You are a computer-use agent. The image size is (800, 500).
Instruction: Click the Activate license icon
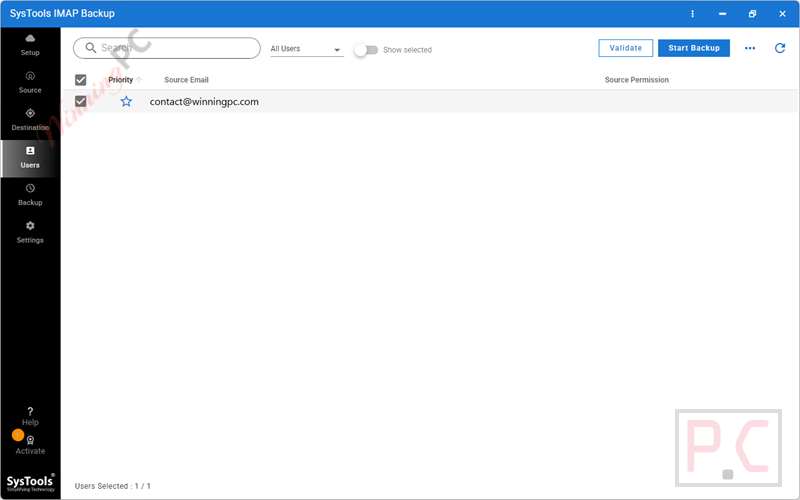click(30, 440)
